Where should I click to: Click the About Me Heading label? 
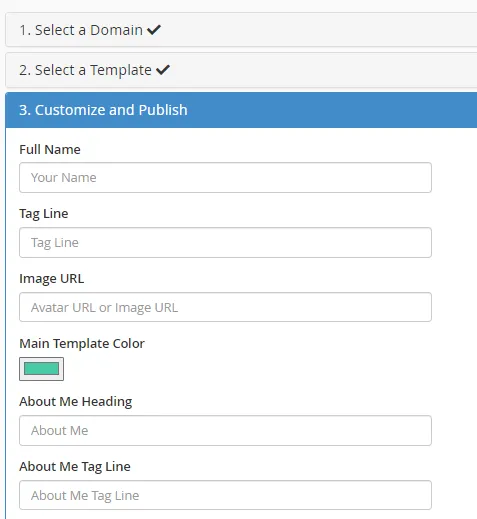(76, 402)
